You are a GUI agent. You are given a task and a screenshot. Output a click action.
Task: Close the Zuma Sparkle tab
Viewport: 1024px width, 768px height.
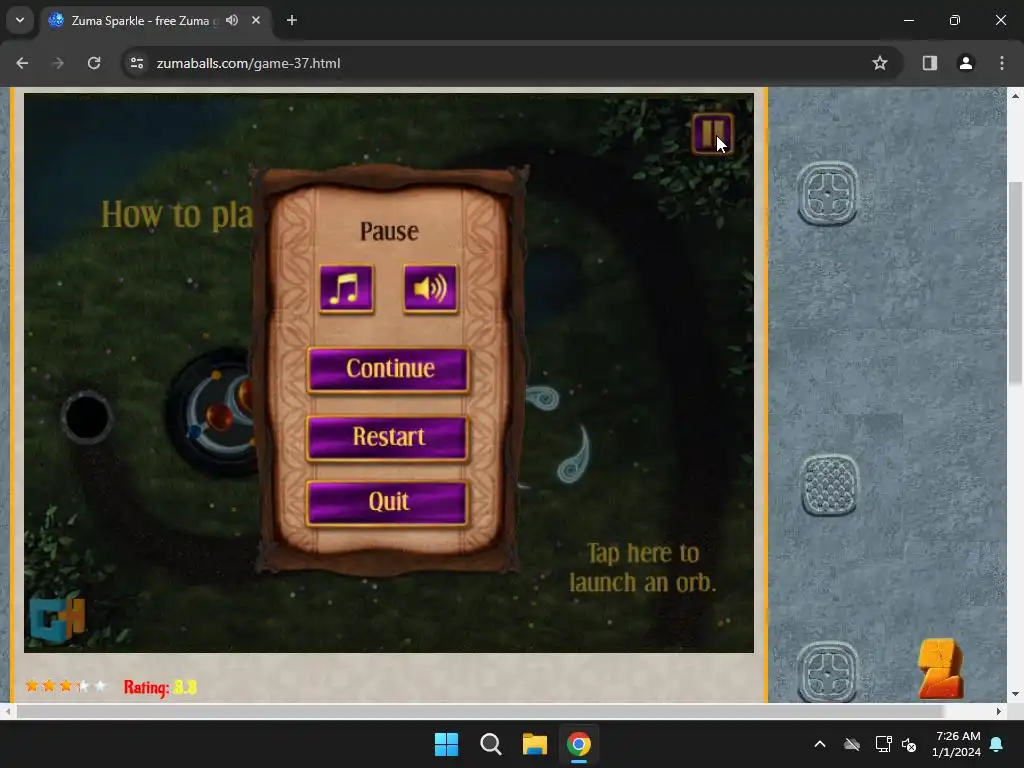click(x=256, y=20)
